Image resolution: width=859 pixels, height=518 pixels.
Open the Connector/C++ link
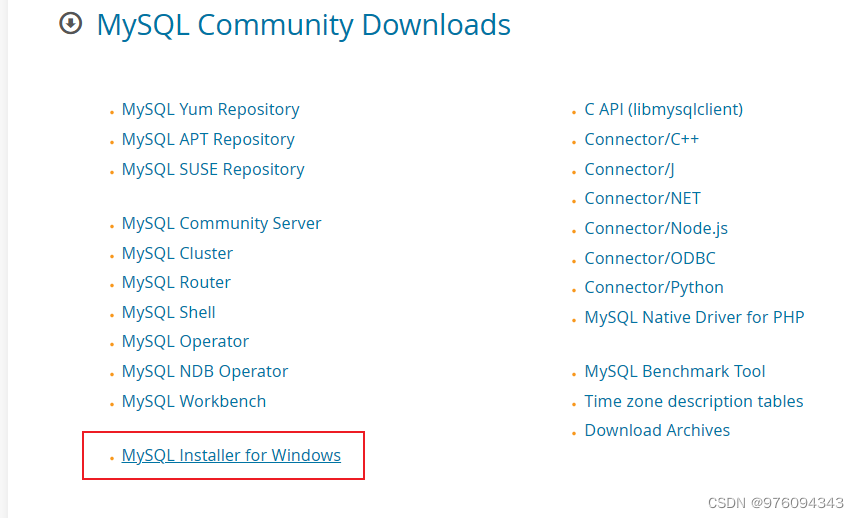pos(642,140)
